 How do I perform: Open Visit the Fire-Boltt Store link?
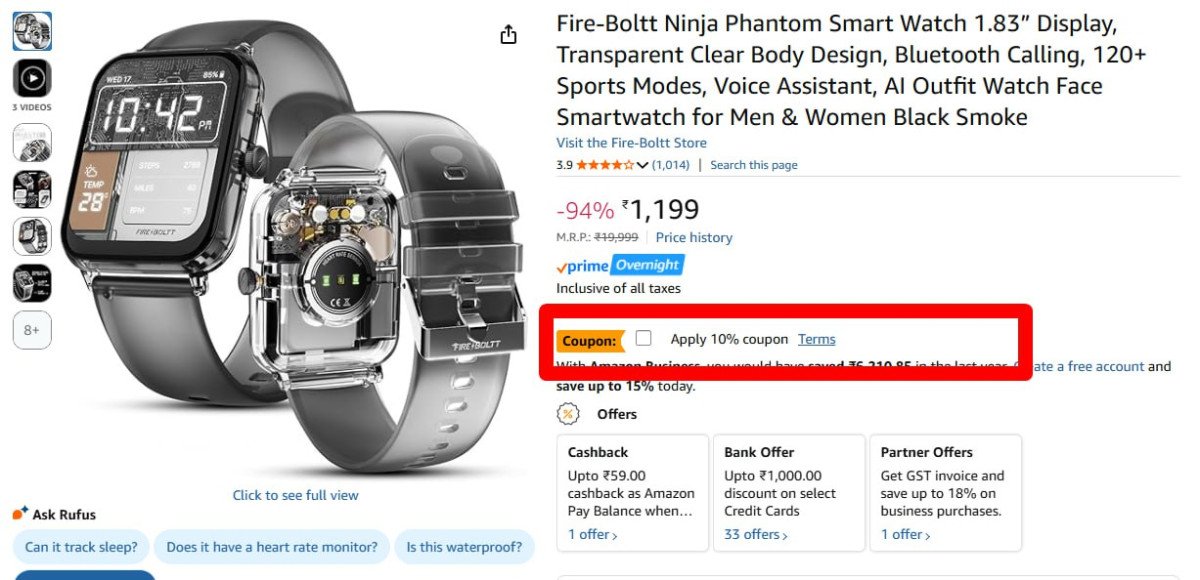(631, 143)
